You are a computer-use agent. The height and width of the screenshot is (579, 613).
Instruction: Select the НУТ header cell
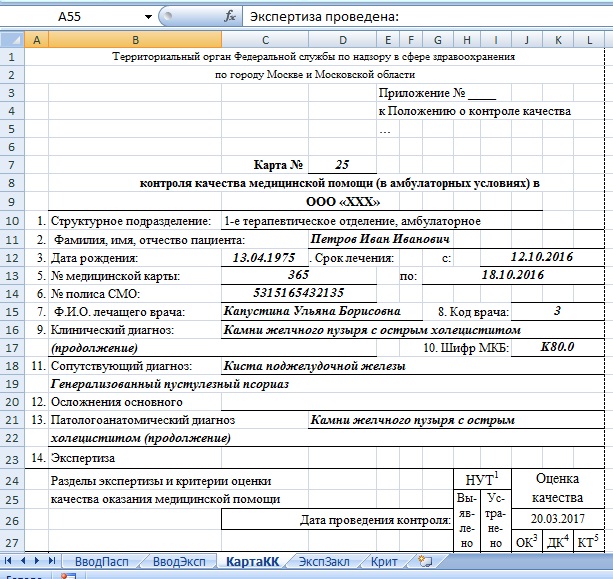[x=482, y=479]
